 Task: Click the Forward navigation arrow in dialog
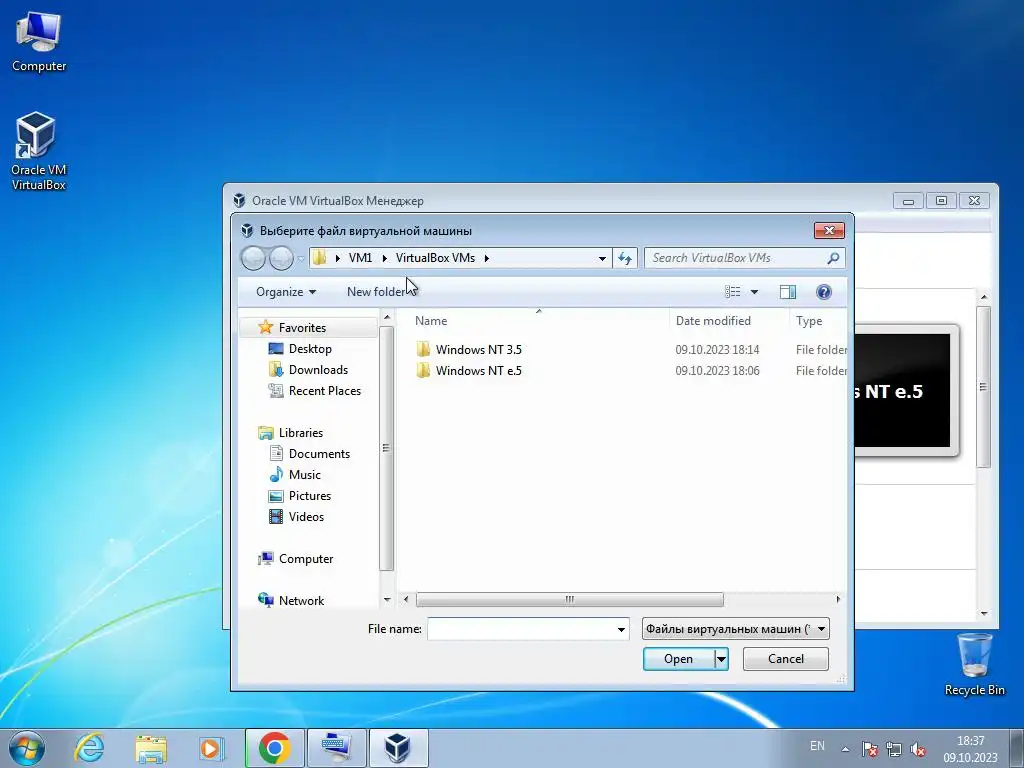(x=281, y=259)
